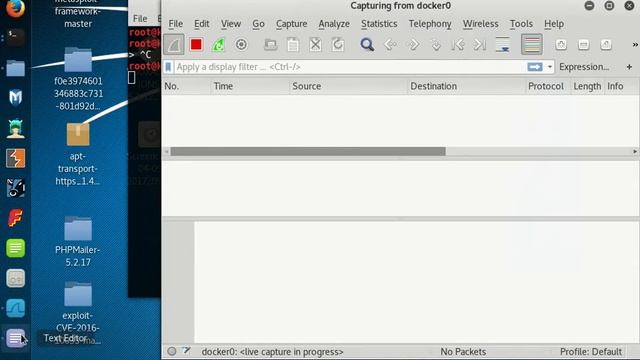Apply the display filter arrow button

coord(535,67)
